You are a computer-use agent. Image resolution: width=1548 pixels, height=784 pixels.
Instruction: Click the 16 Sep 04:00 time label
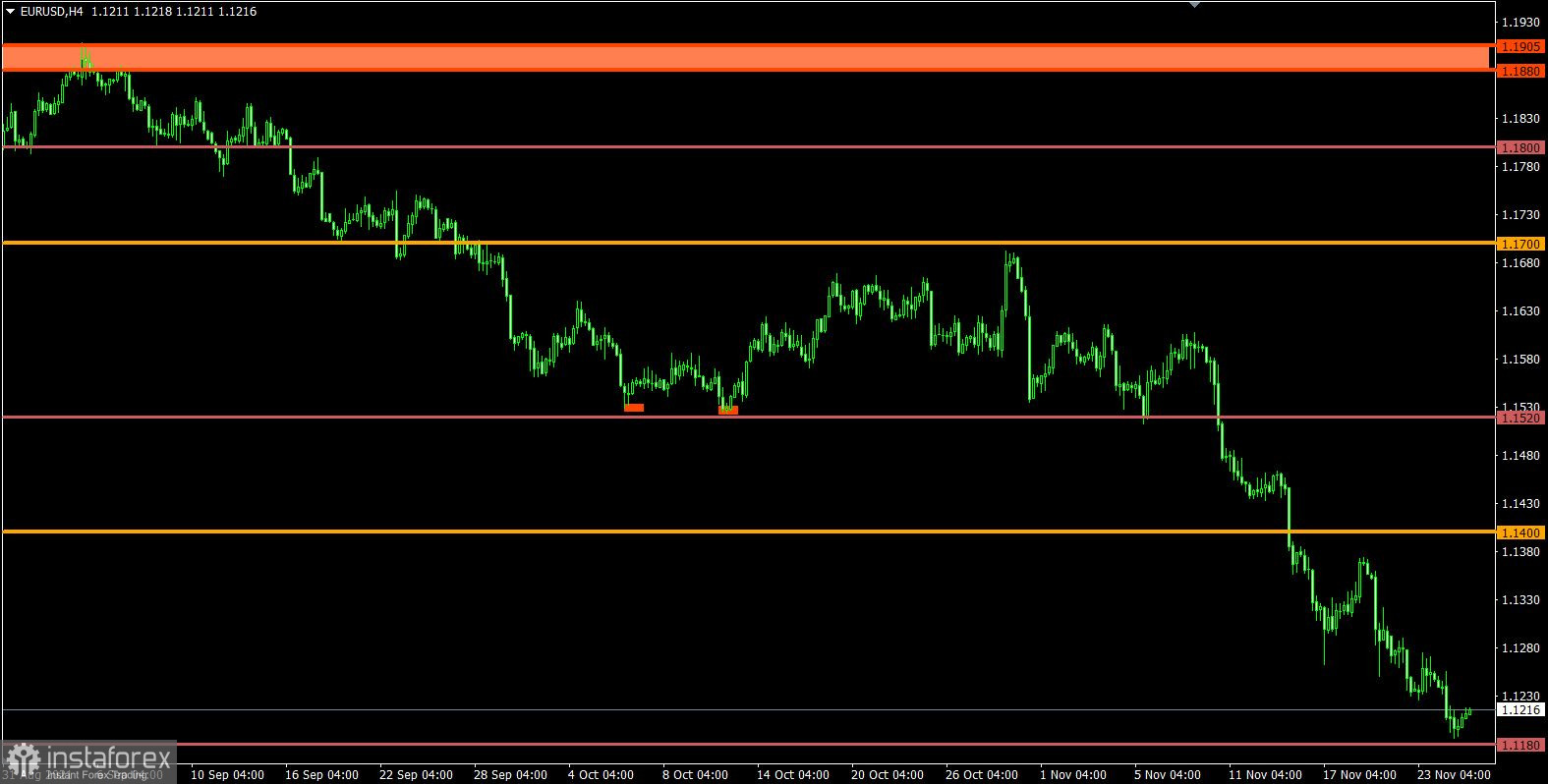tap(321, 774)
